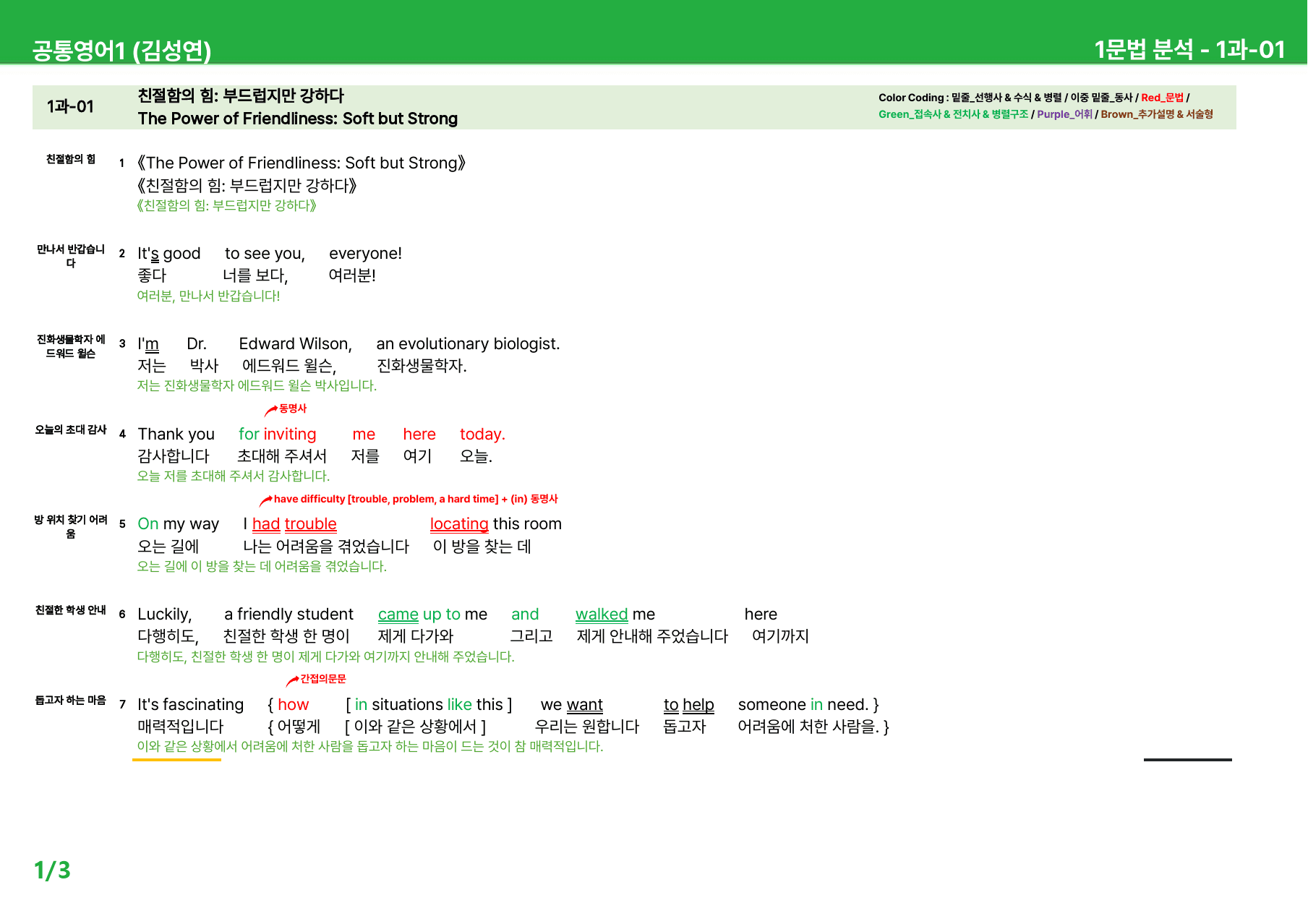Click the side label '방 위치 찾기 어려움'

coord(71,526)
